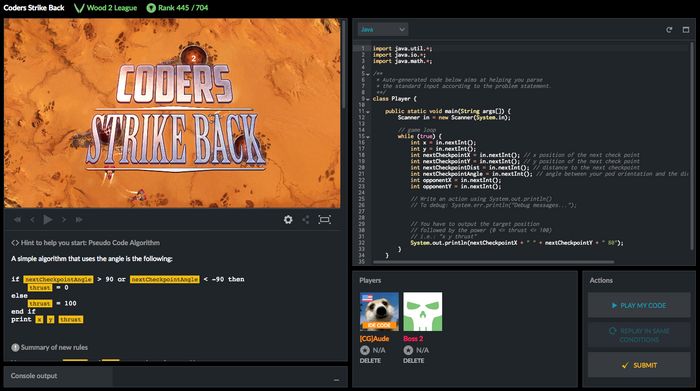700x391 pixels.
Task: Toggle fullscreen game viewer
Action: click(x=325, y=220)
